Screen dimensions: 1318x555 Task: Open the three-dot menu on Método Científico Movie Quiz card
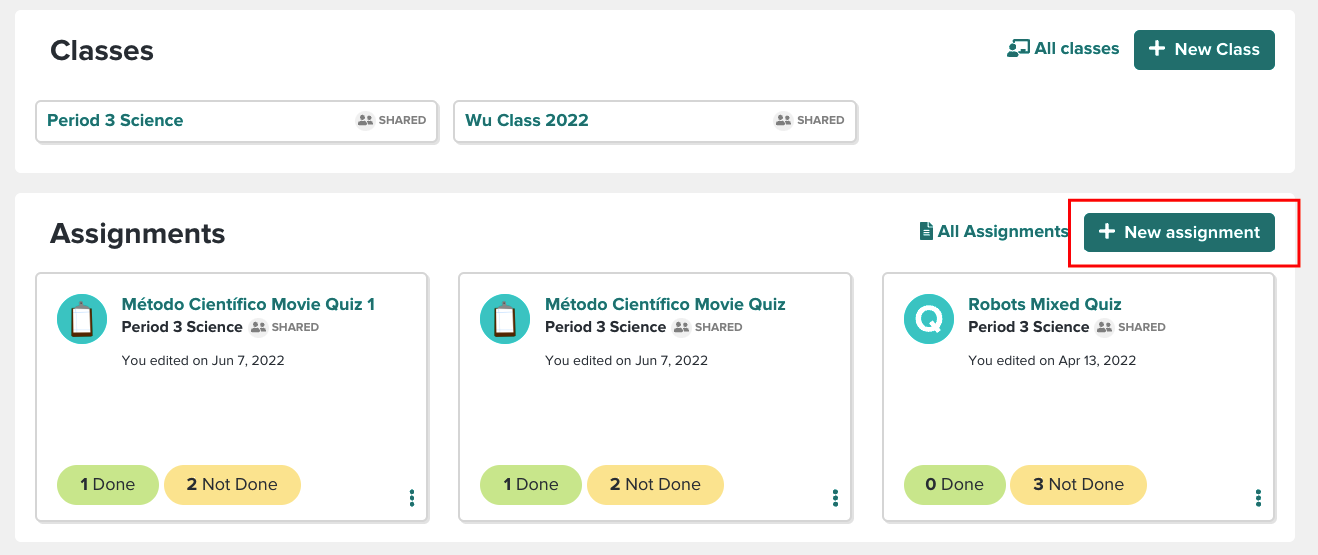coord(835,498)
